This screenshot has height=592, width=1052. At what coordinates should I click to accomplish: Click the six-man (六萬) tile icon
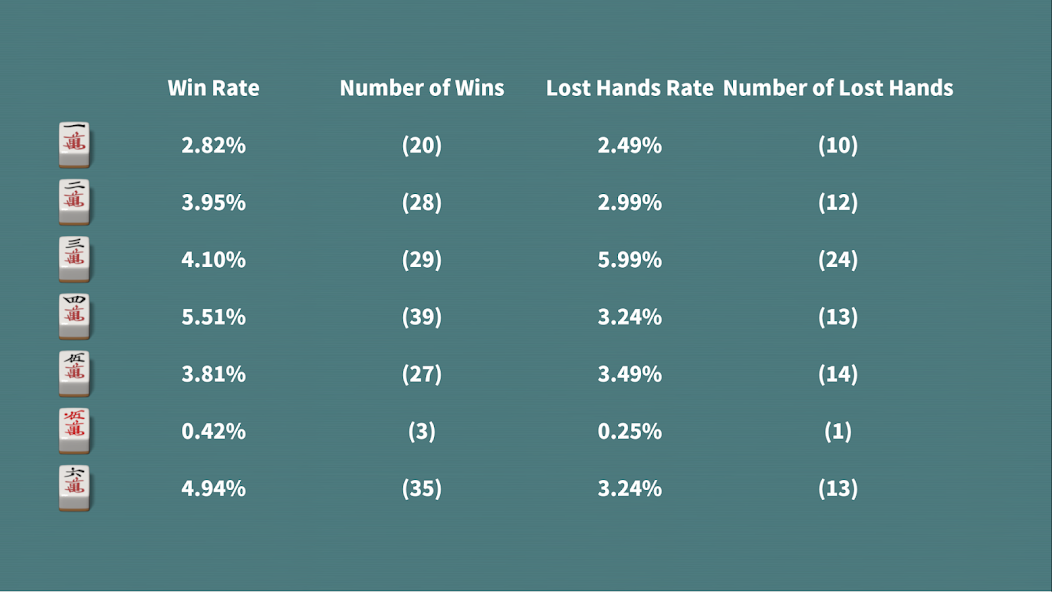click(74, 487)
